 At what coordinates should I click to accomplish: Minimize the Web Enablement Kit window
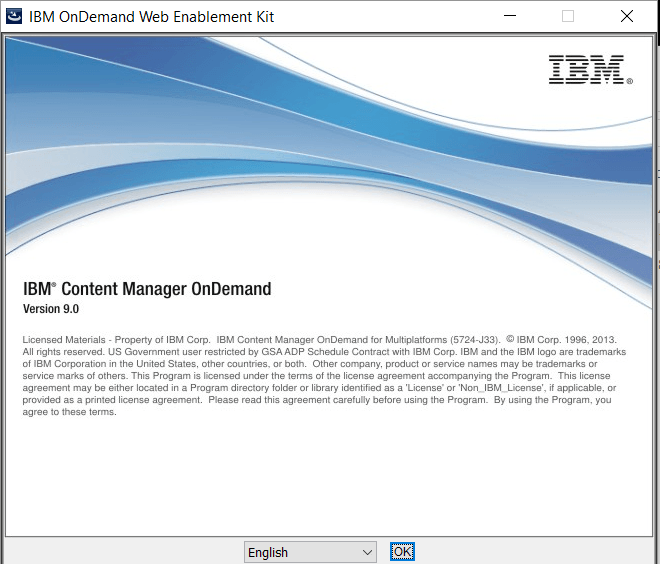(510, 16)
